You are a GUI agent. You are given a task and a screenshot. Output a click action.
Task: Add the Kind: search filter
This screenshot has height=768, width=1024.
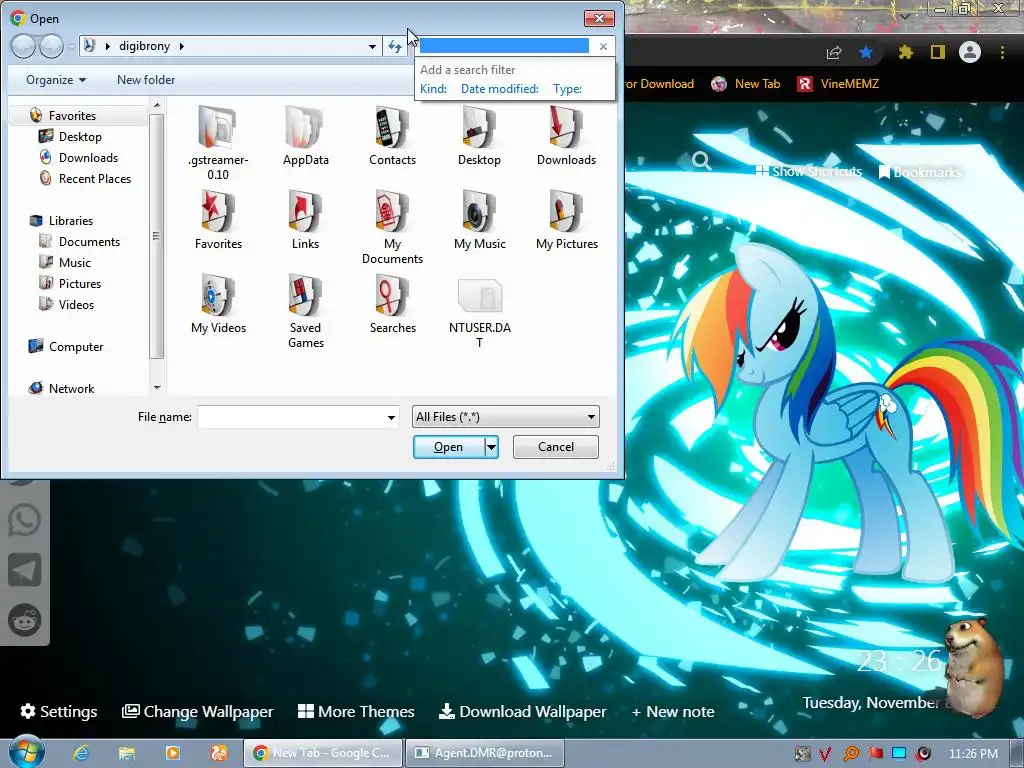coord(434,89)
